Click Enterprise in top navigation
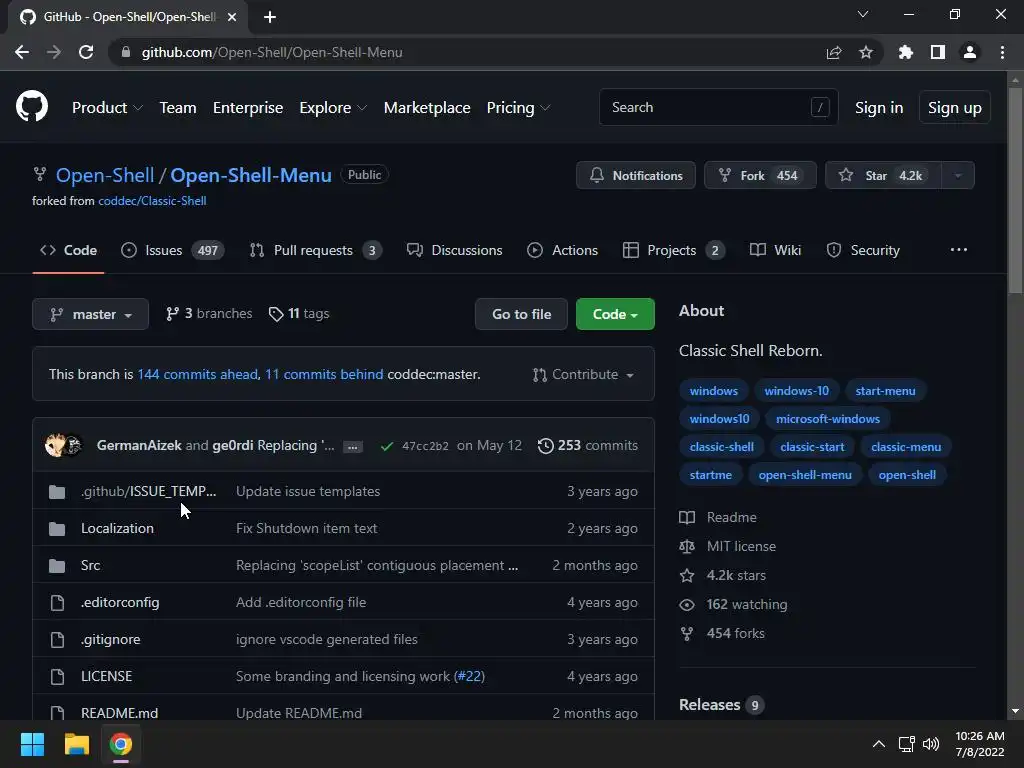Viewport: 1024px width, 768px height. click(248, 108)
